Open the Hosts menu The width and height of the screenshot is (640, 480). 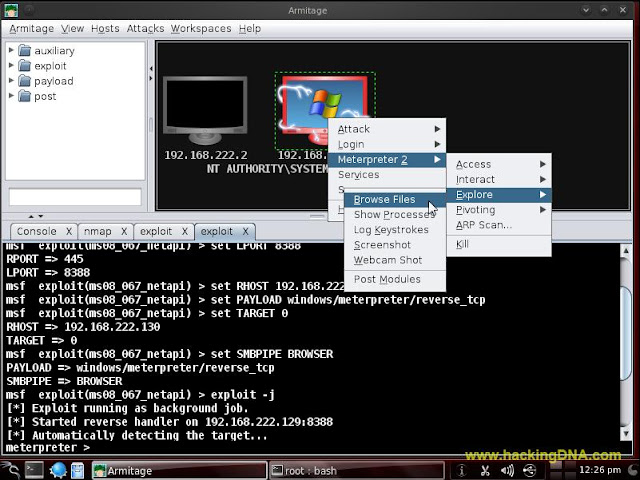click(x=105, y=29)
